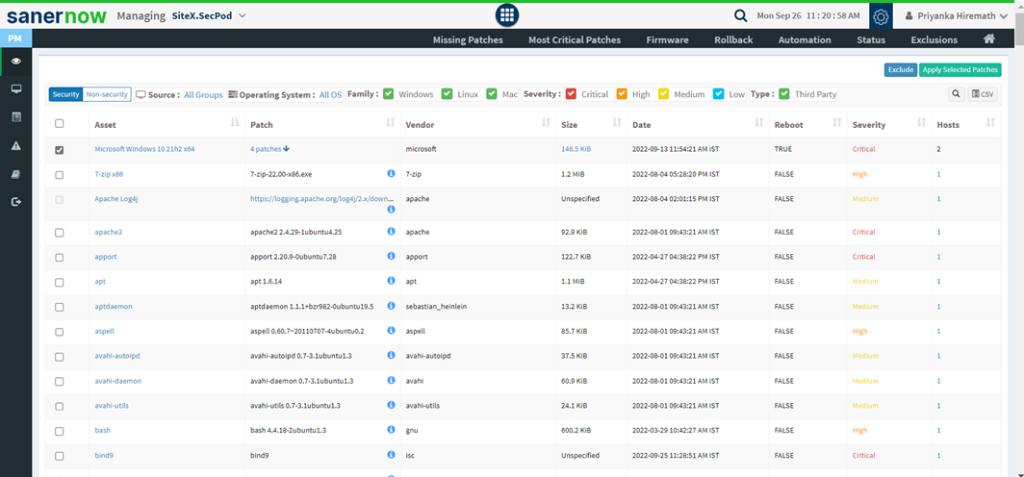The width and height of the screenshot is (1024, 477).
Task: Click the table search magnifier button
Action: pyautogui.click(x=956, y=94)
